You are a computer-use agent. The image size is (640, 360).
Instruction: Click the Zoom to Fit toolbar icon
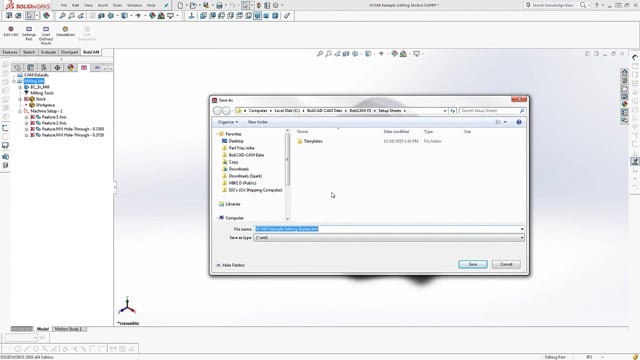tap(62, 16)
